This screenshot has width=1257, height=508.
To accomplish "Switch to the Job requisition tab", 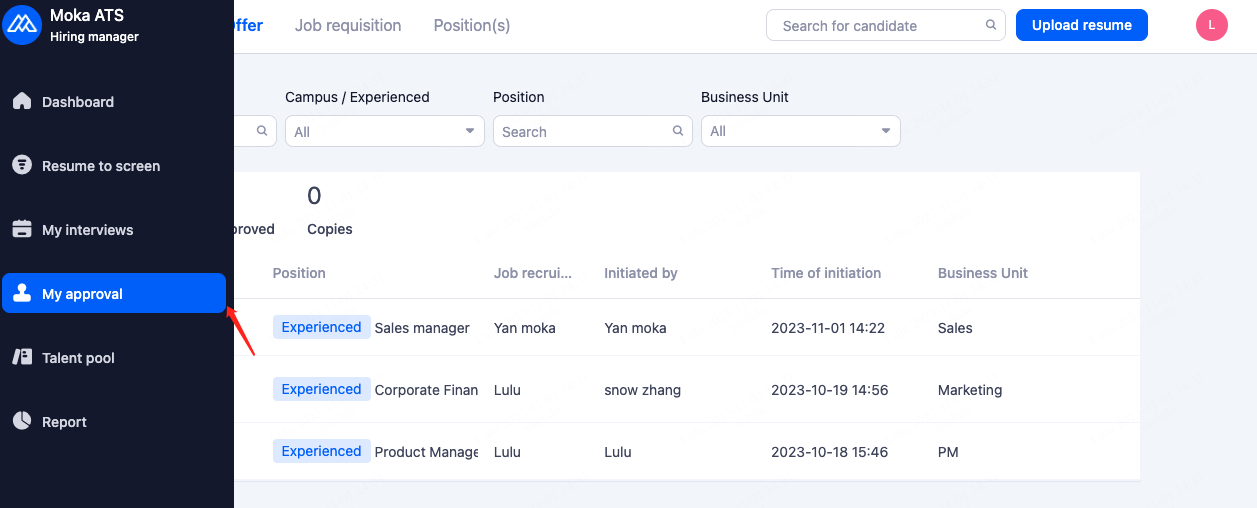I will [348, 25].
